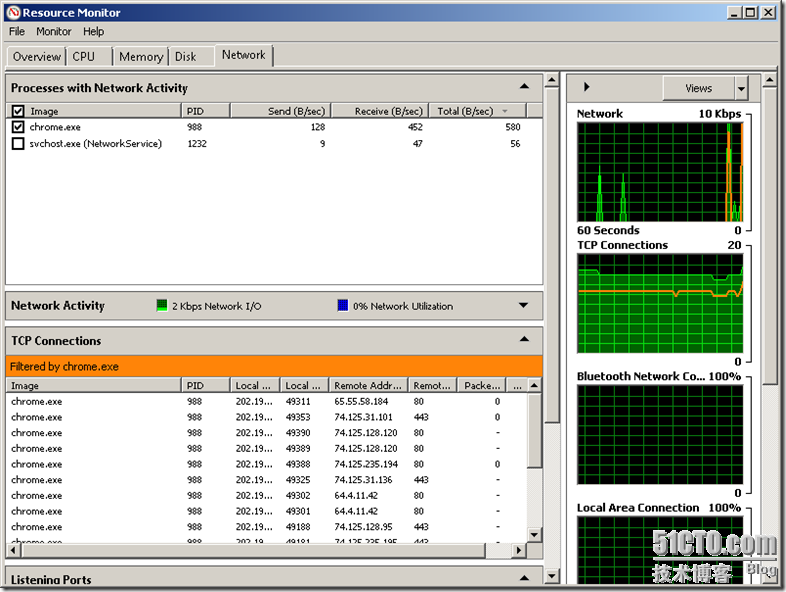Sort by Receive (B/sec) column header

point(380,111)
